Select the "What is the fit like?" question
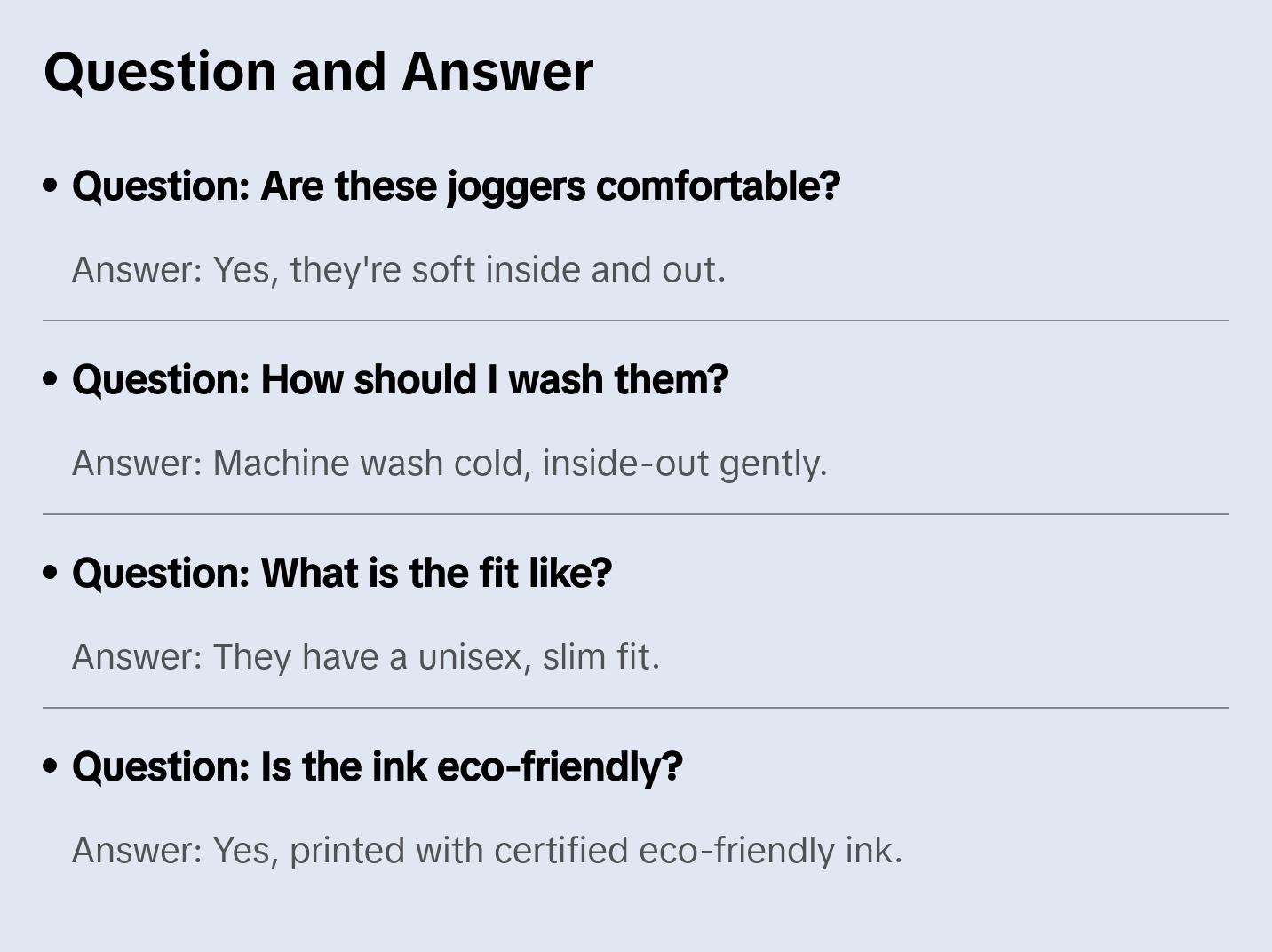 [342, 573]
